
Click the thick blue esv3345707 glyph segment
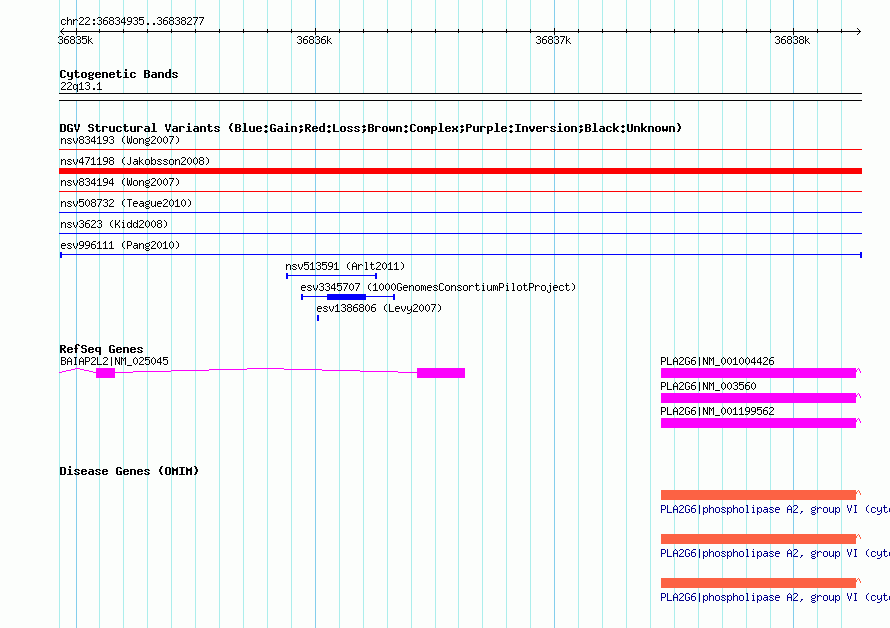tap(346, 297)
